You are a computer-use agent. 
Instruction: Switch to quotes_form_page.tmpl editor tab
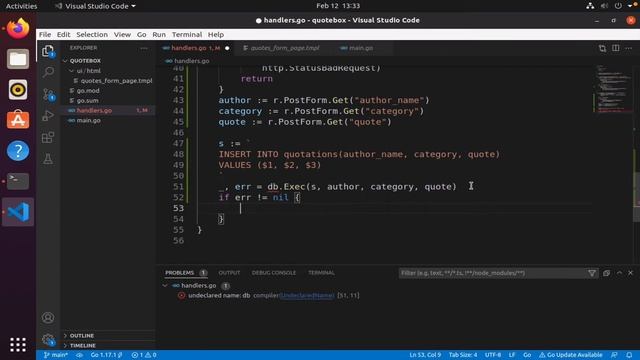[284, 48]
